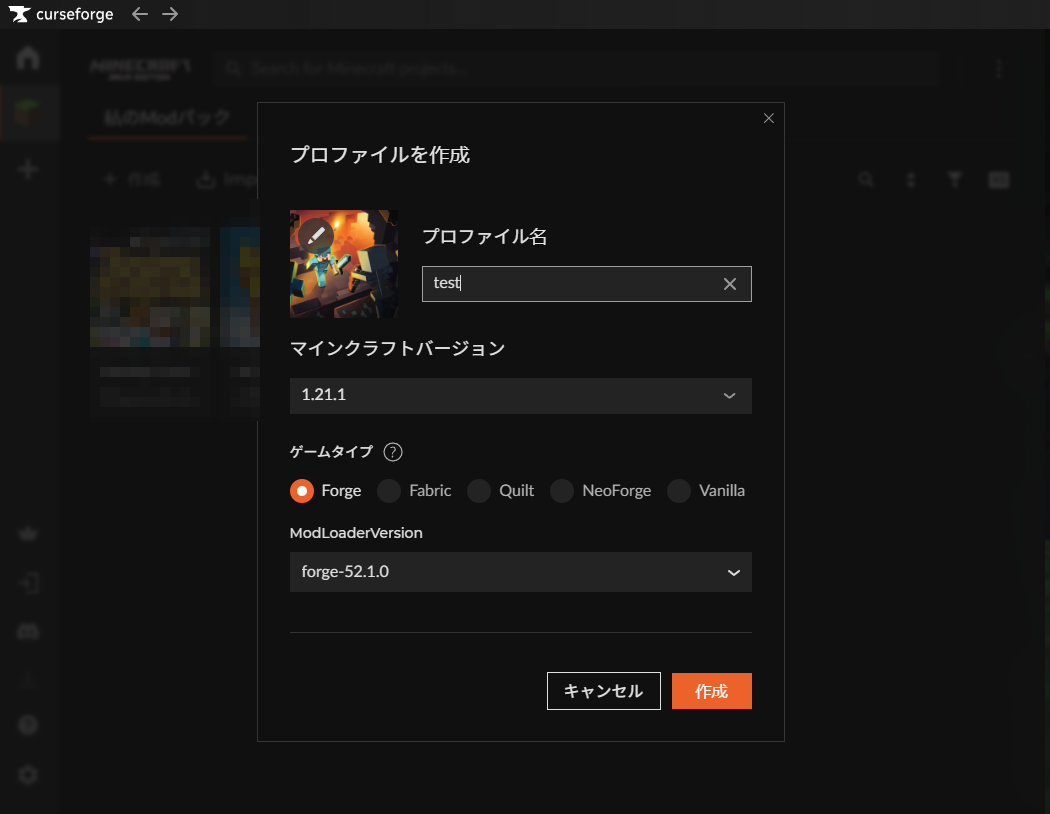Open the Home icon in the sidebar
This screenshot has width=1050, height=814.
(28, 58)
